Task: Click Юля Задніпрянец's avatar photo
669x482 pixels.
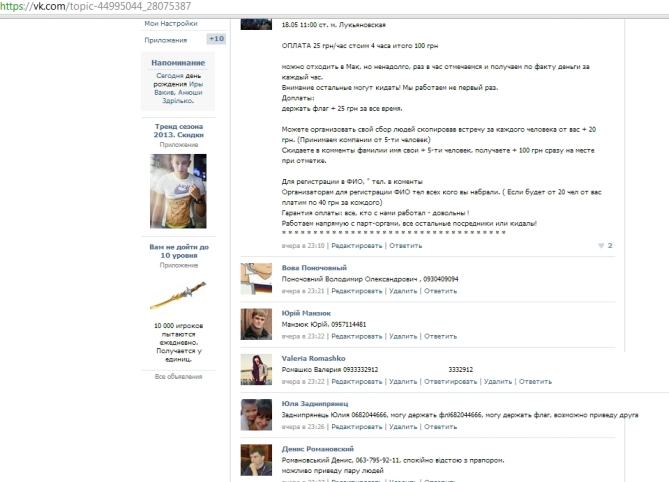Action: pos(256,414)
